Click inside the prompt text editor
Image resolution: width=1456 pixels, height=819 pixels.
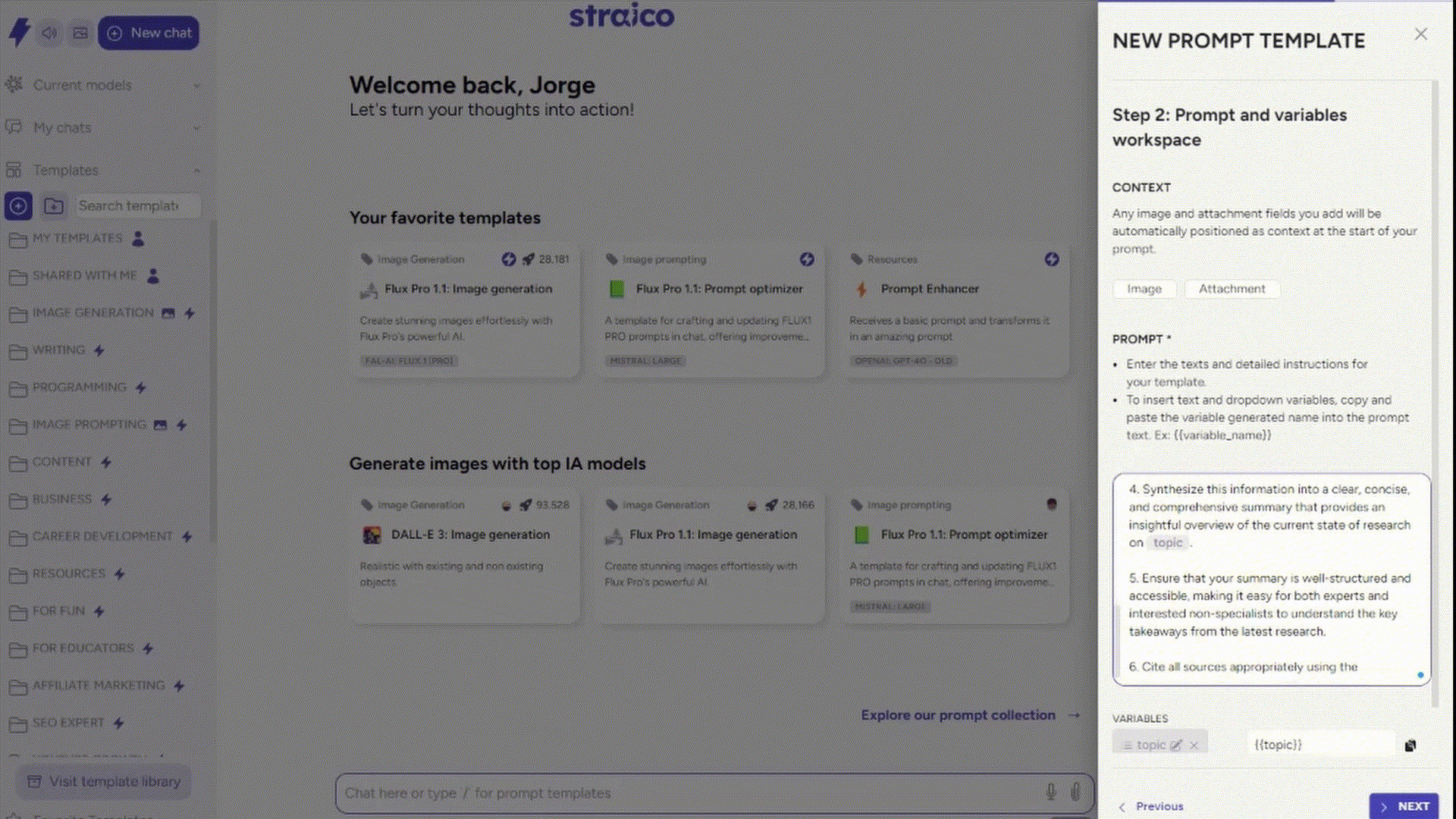(1272, 579)
